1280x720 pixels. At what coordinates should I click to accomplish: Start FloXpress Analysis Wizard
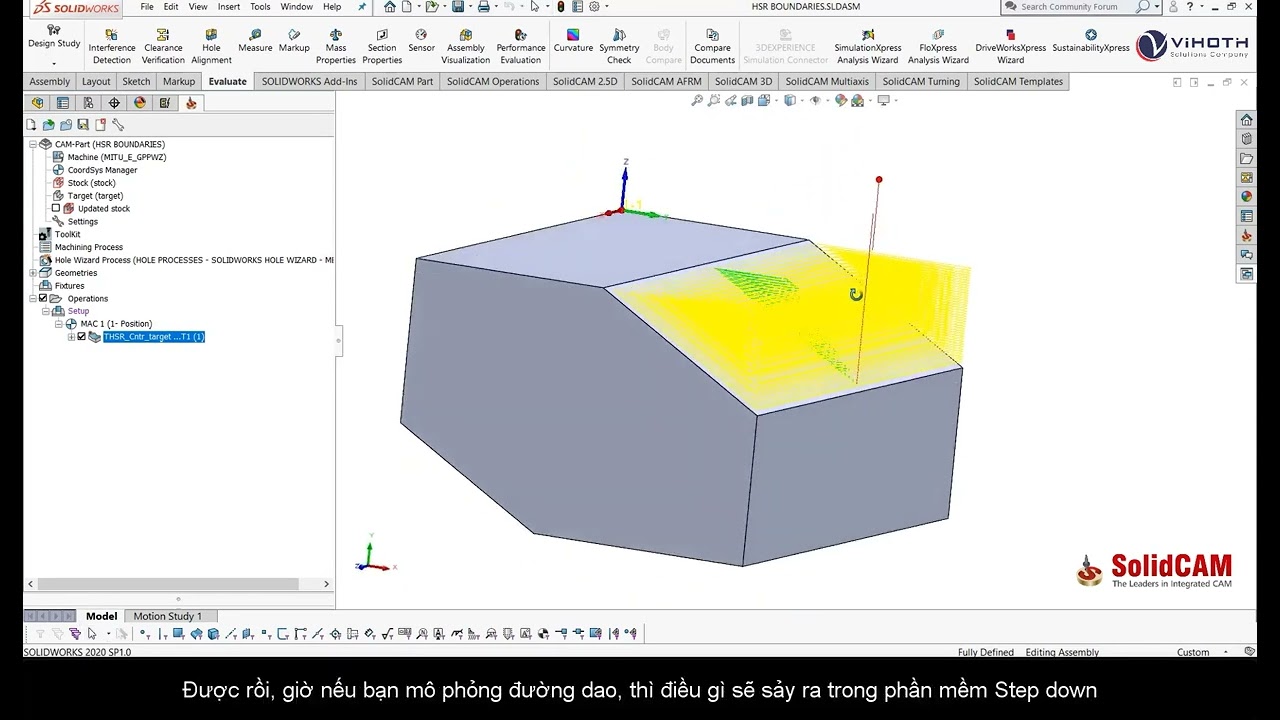point(938,47)
